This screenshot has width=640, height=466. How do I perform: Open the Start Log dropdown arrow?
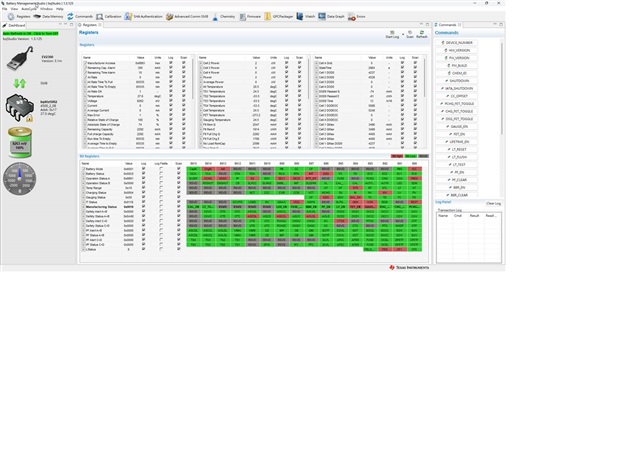pos(403,34)
